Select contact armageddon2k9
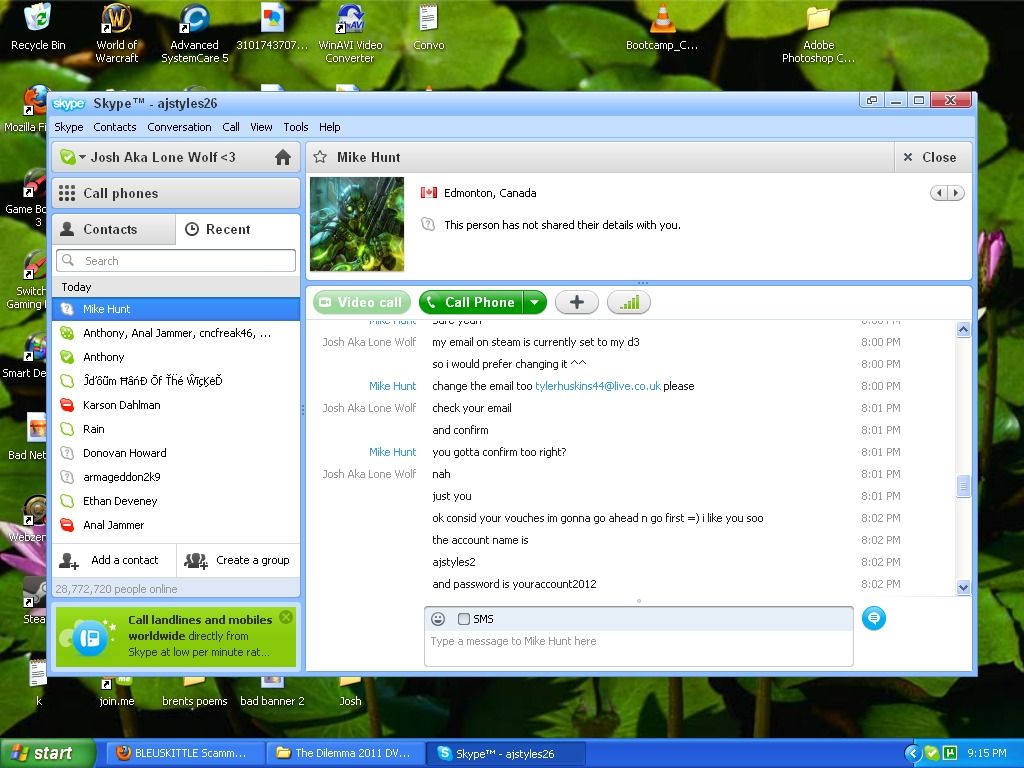1024x768 pixels. tap(176, 477)
